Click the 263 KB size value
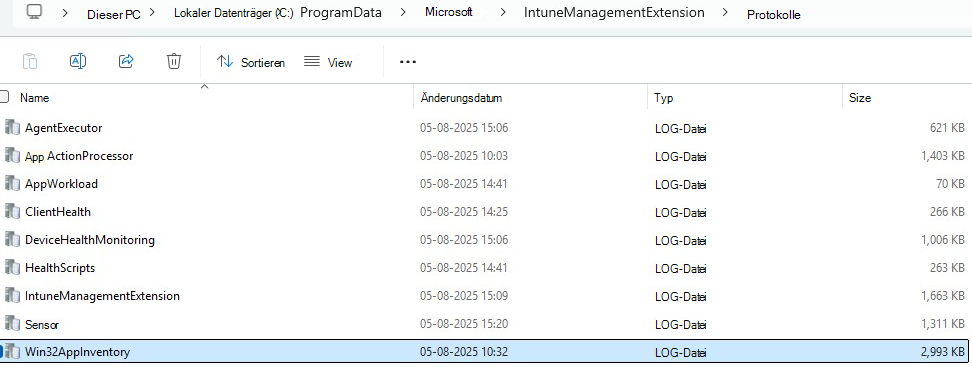972x367 pixels. 948,268
